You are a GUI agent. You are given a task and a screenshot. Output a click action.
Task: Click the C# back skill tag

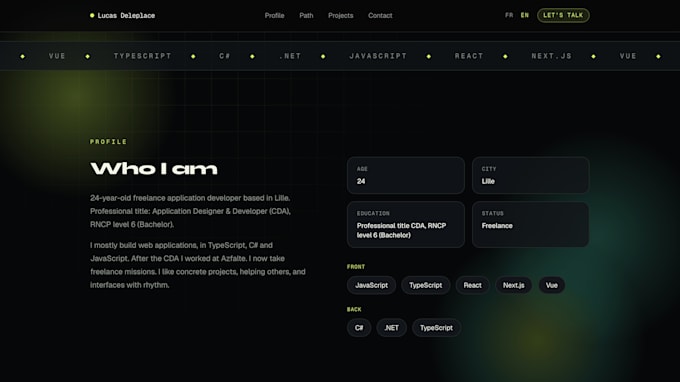(x=359, y=328)
